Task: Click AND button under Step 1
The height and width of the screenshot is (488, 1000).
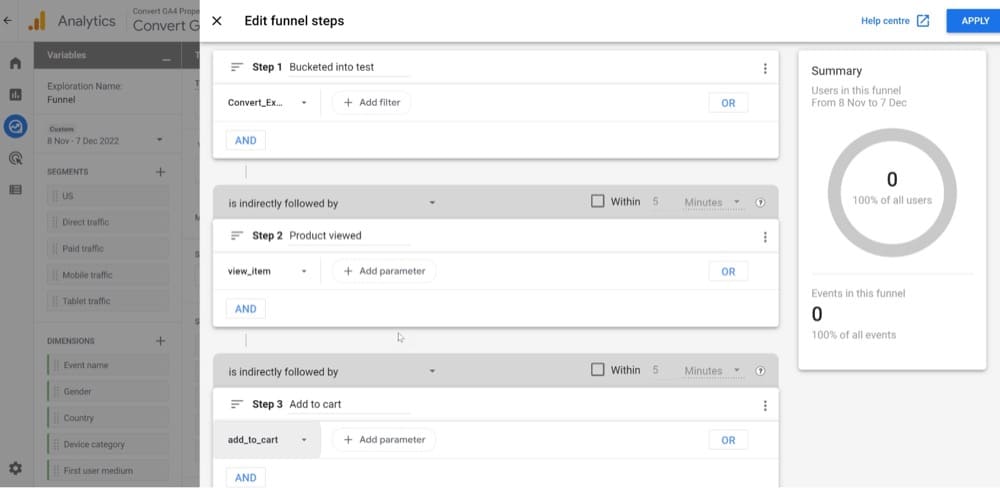Action: [x=246, y=141]
